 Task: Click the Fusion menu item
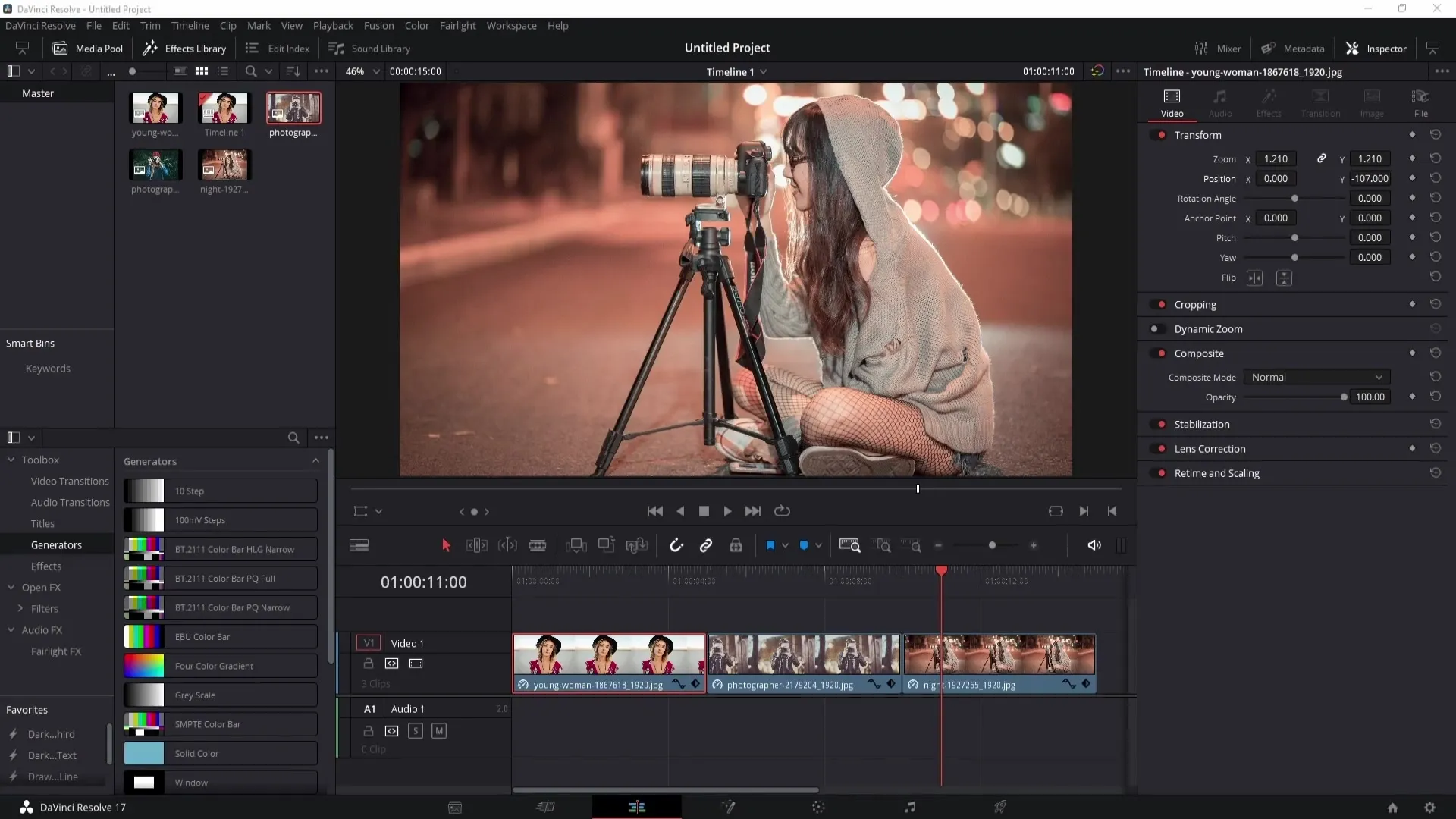378,25
